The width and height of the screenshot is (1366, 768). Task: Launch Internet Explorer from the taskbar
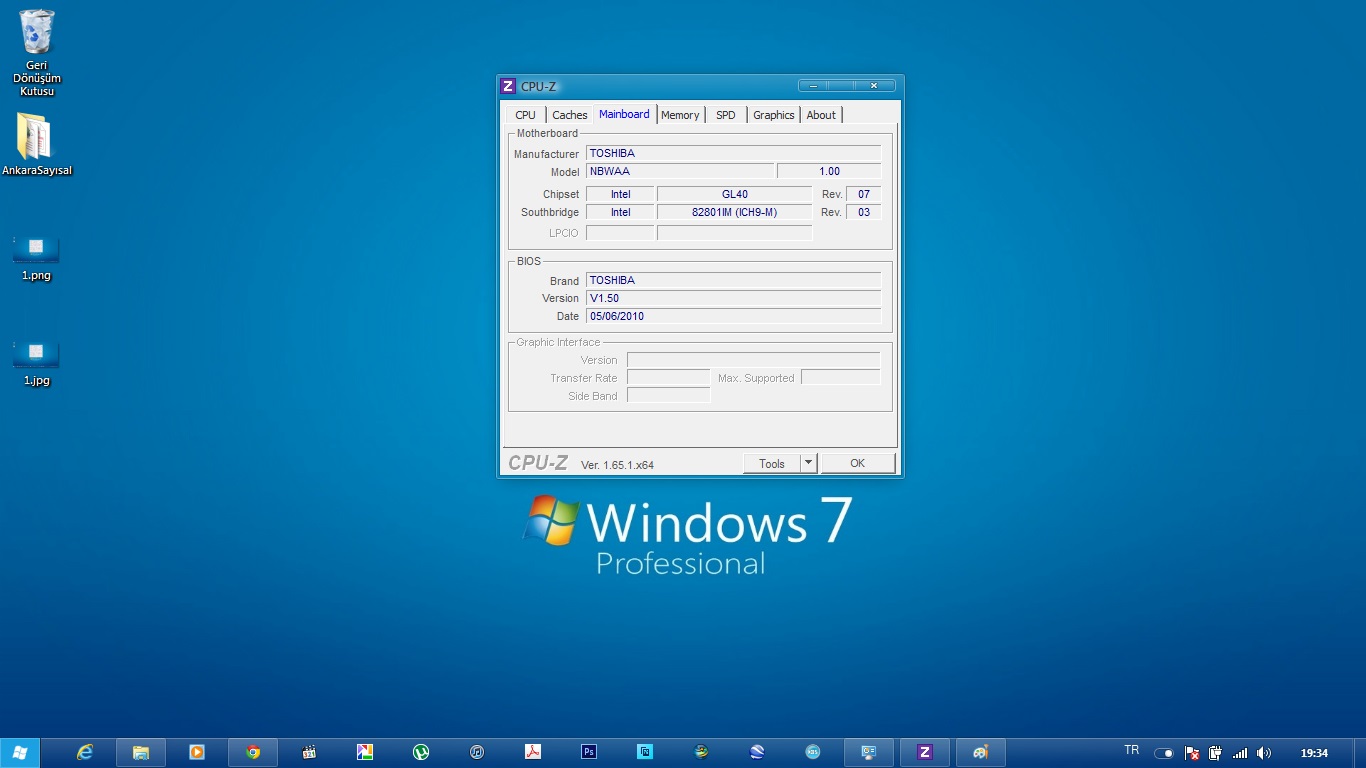pyautogui.click(x=85, y=753)
